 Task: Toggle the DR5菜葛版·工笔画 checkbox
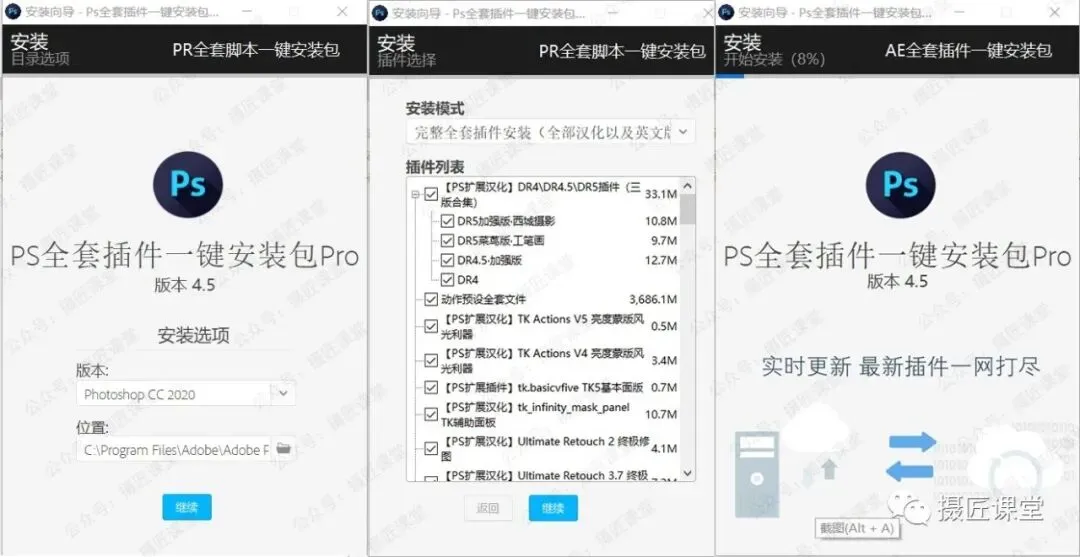coord(446,241)
